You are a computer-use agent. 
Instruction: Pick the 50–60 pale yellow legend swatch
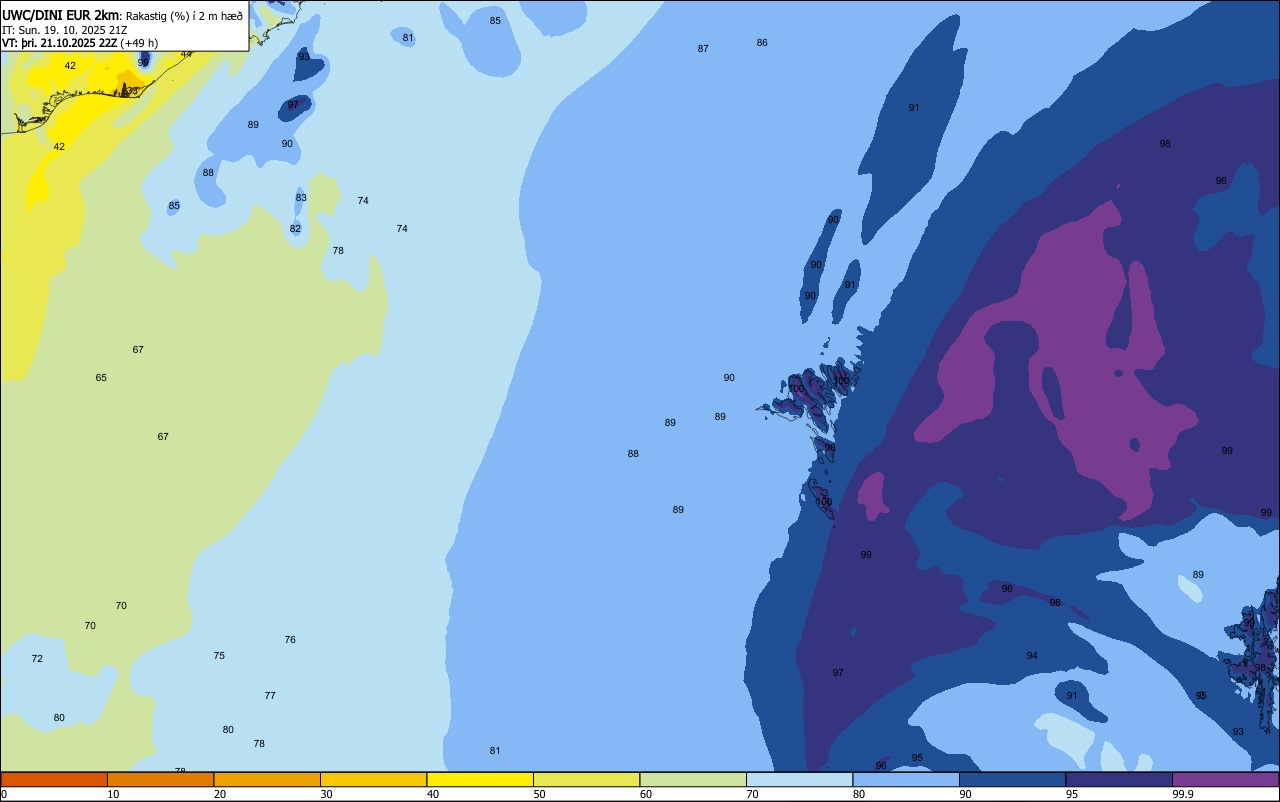[586, 779]
